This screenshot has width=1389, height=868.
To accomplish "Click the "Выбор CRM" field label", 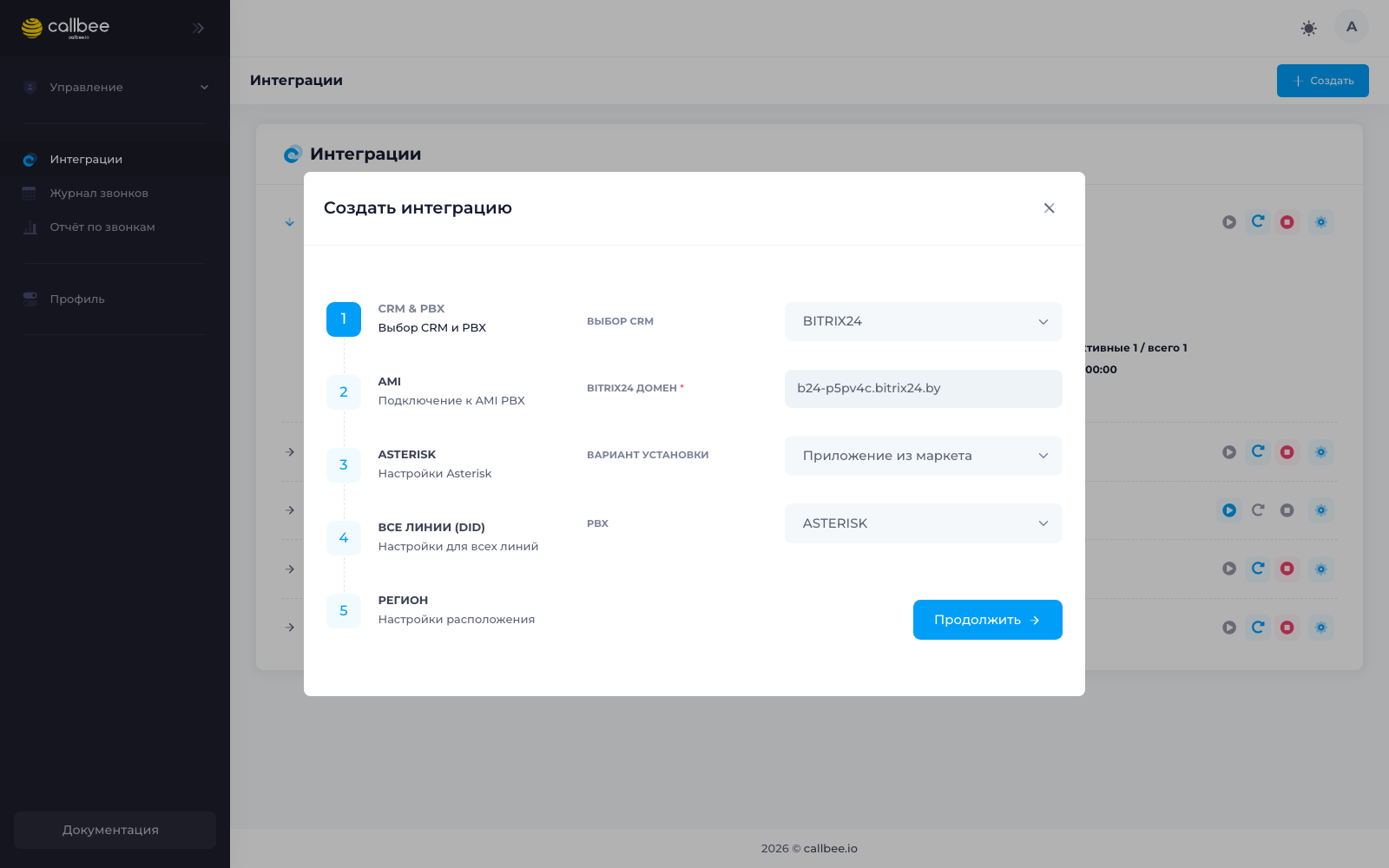I will click(620, 321).
